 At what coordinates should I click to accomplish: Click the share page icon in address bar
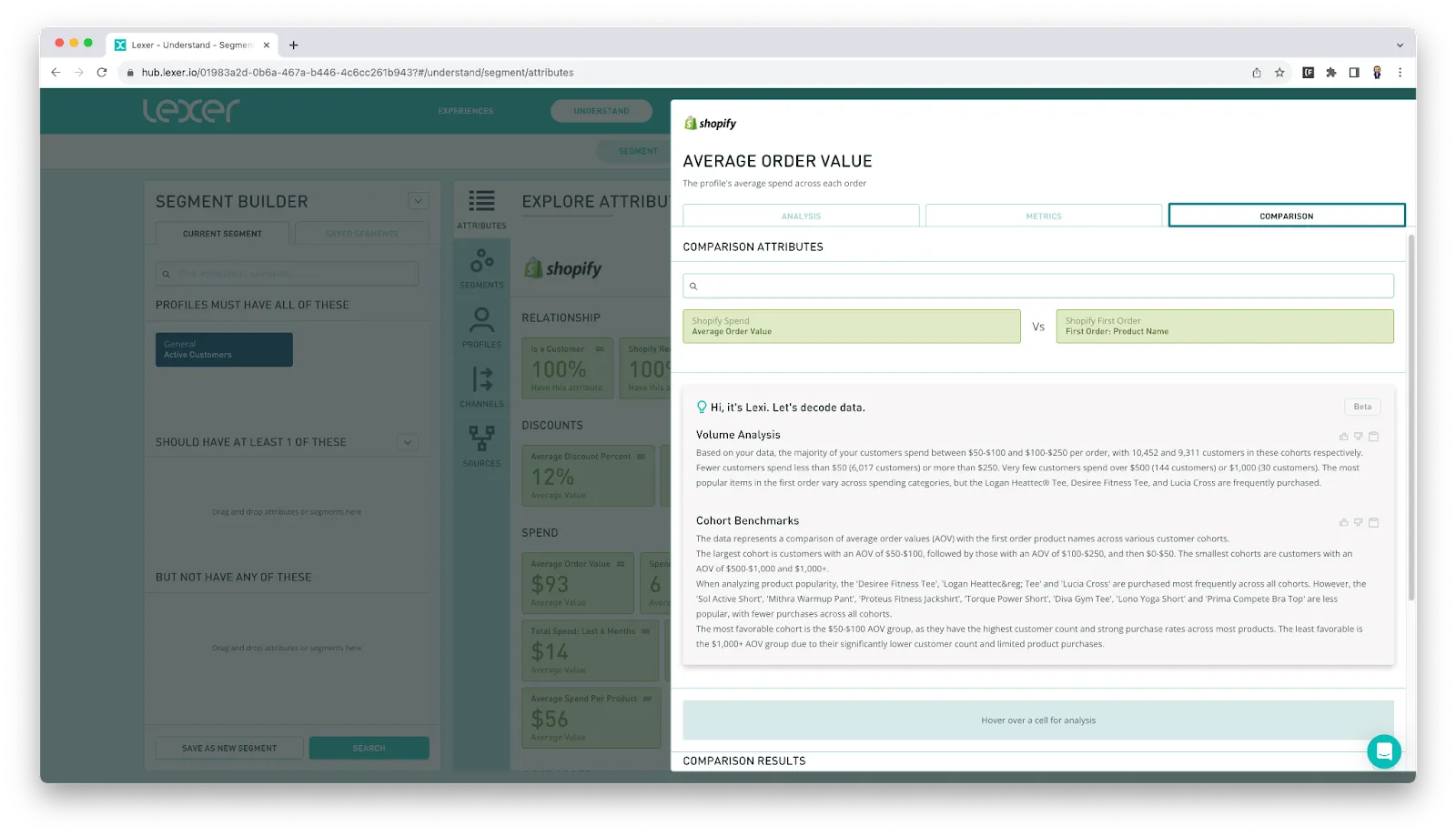(1257, 73)
